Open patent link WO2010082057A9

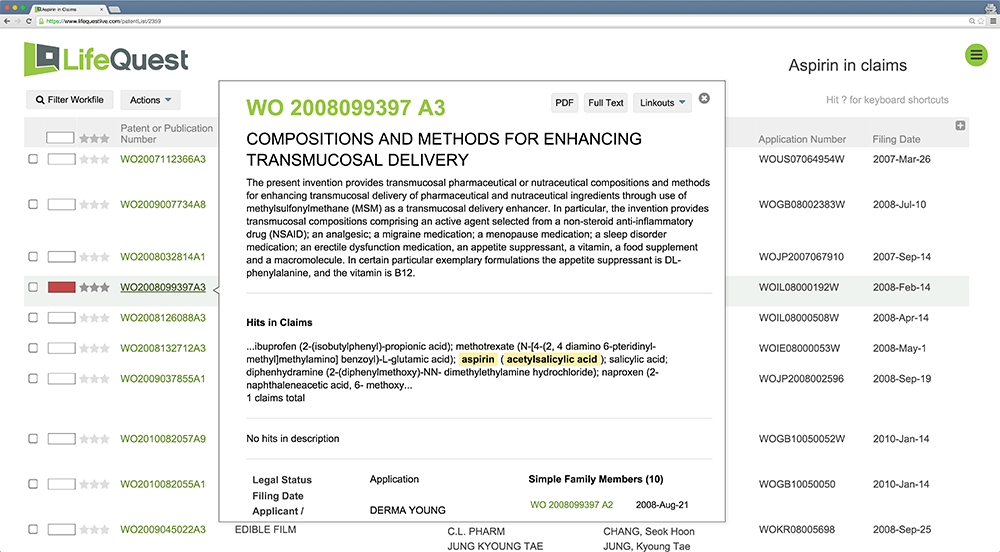[163, 439]
